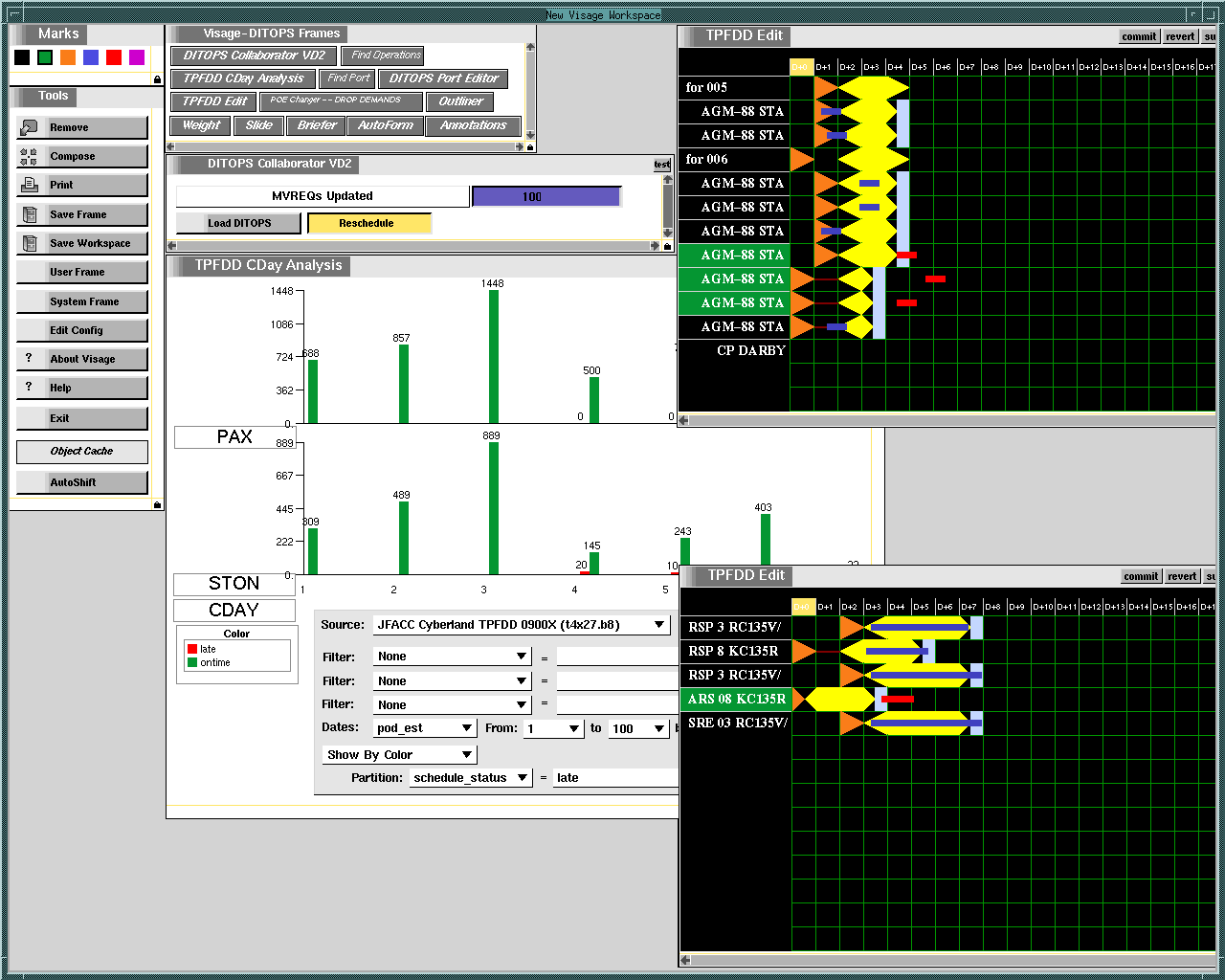Click the Compose tool icon
Viewport: 1225px width, 980px height.
29,156
